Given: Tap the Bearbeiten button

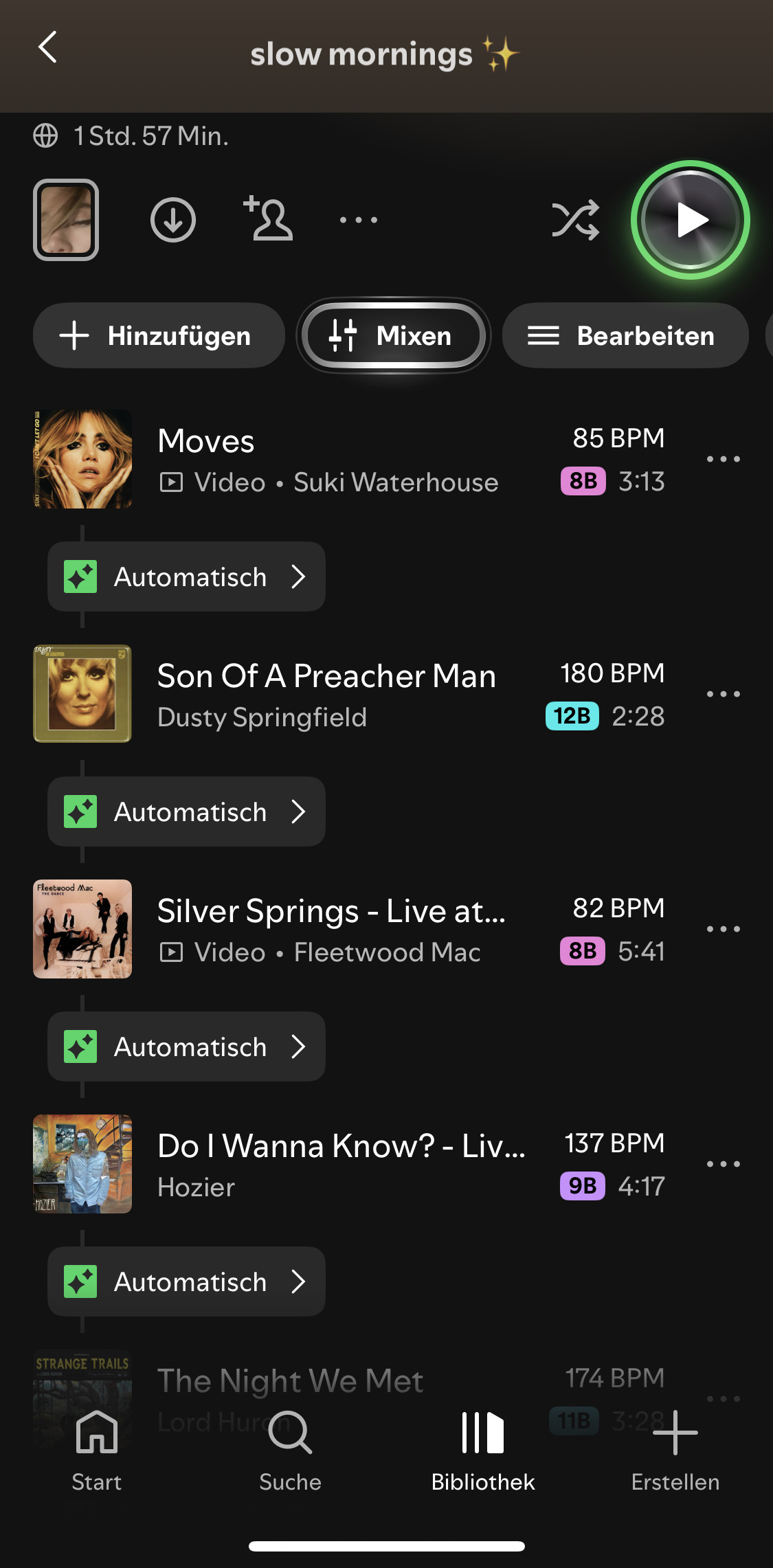Looking at the screenshot, I should point(625,336).
